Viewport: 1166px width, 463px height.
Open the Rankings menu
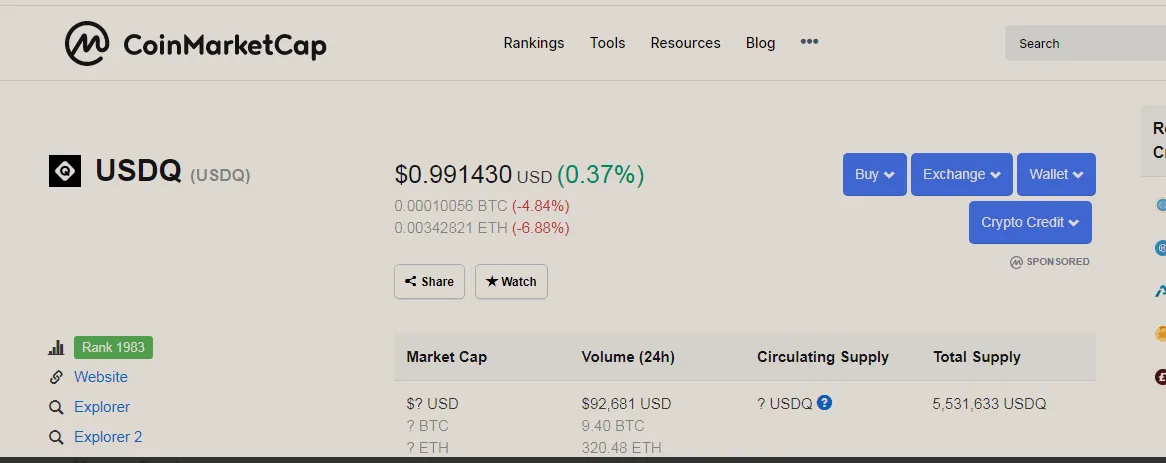tap(534, 43)
